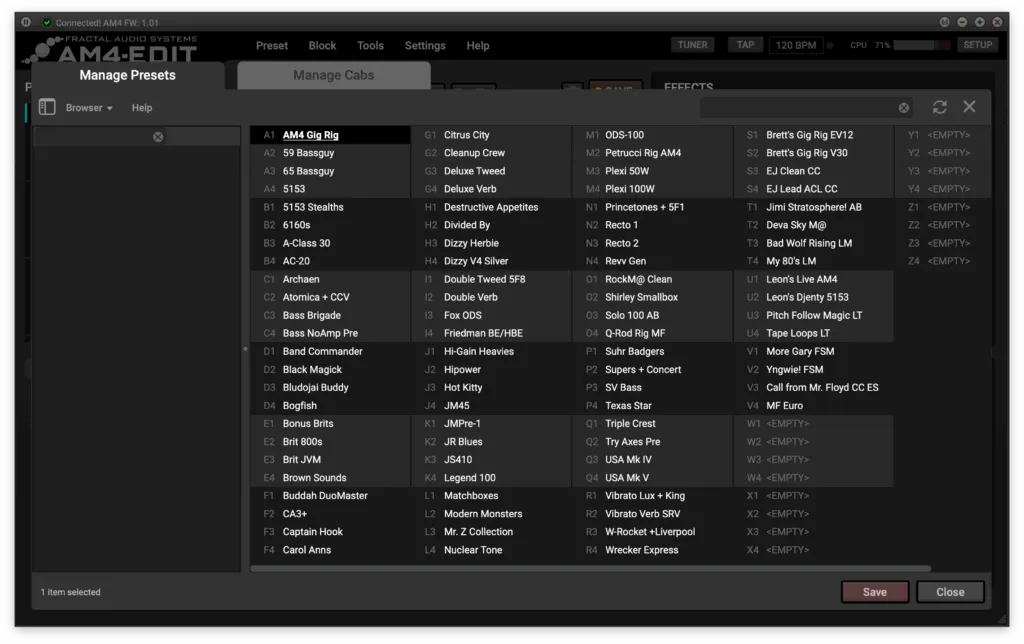Open the Preset menu

(x=271, y=45)
